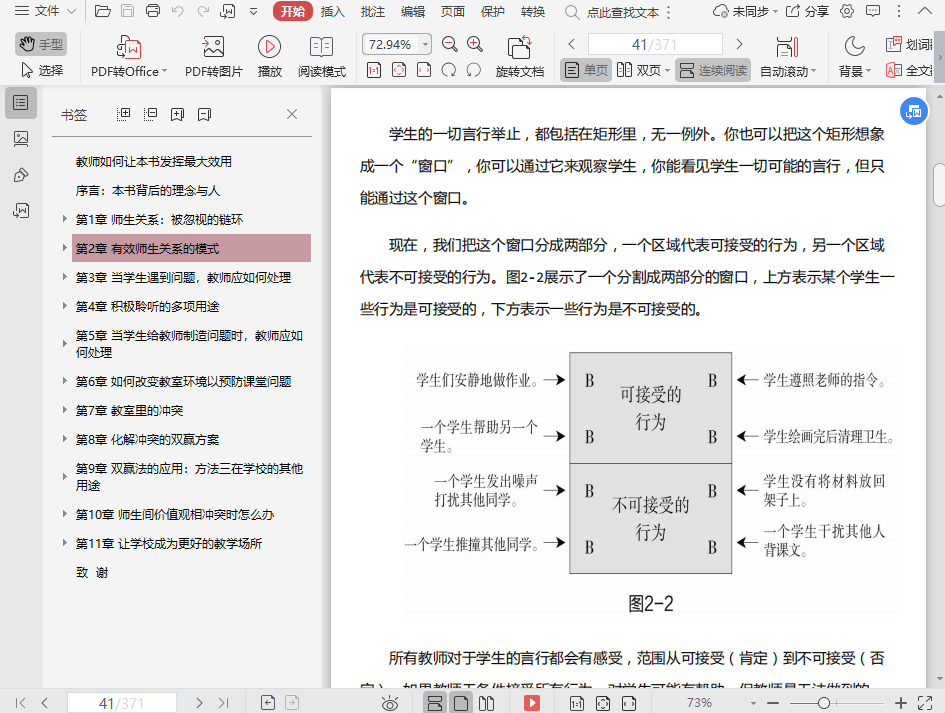Close the 书签 bookmarks panel
The width and height of the screenshot is (945, 713).
coord(292,114)
